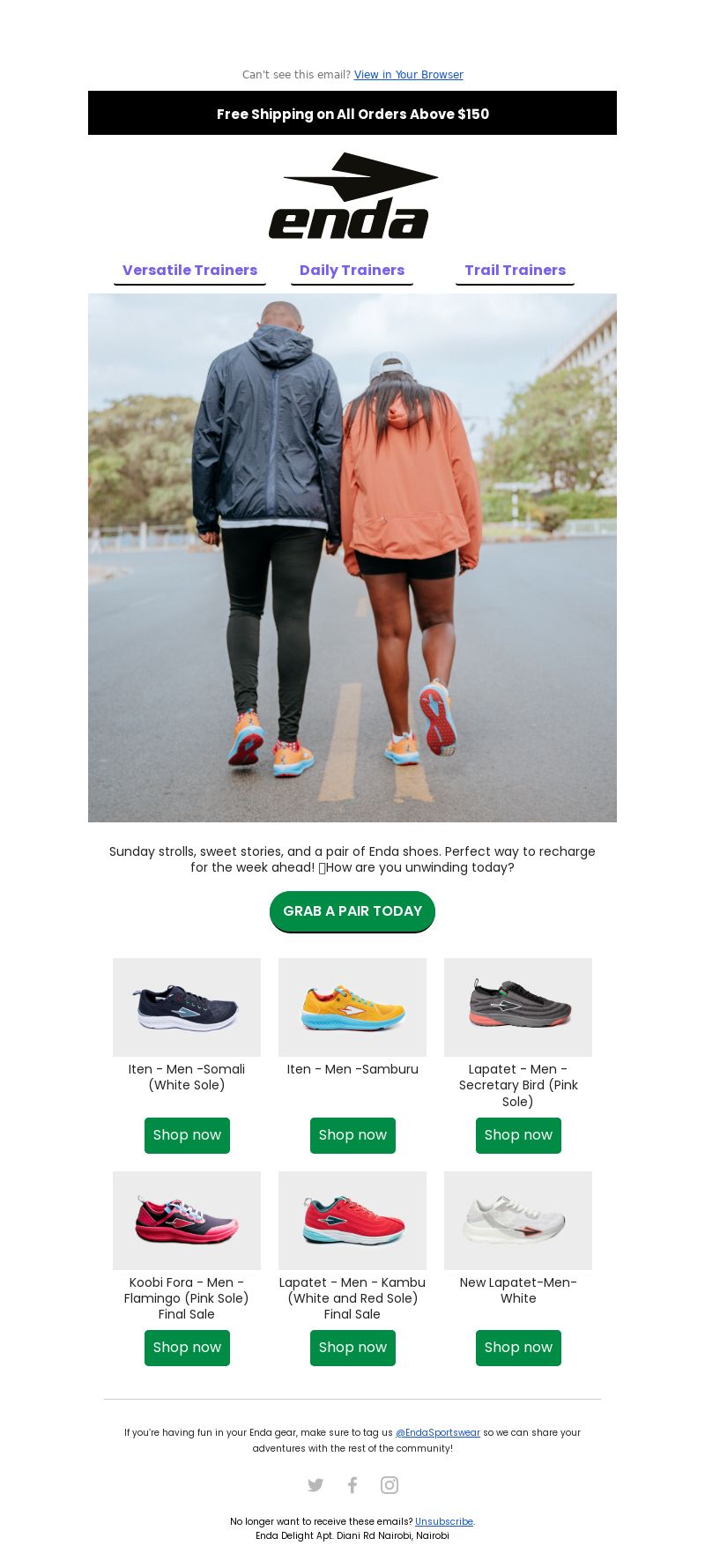Click the Unsubscribe link

tap(444, 1521)
